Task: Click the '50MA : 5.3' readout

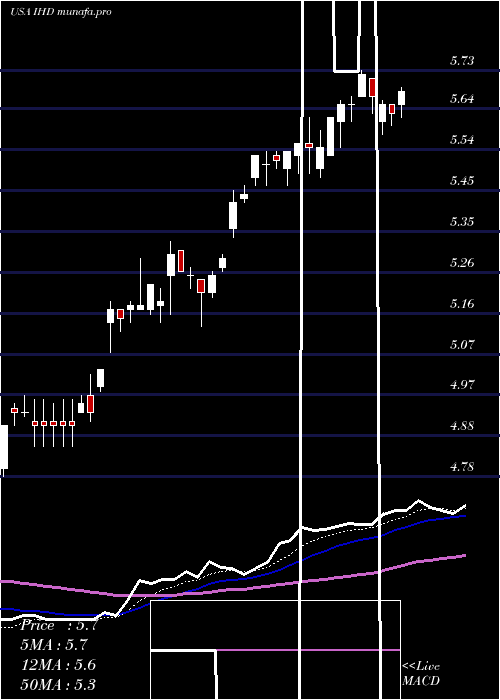Action: (x=58, y=684)
